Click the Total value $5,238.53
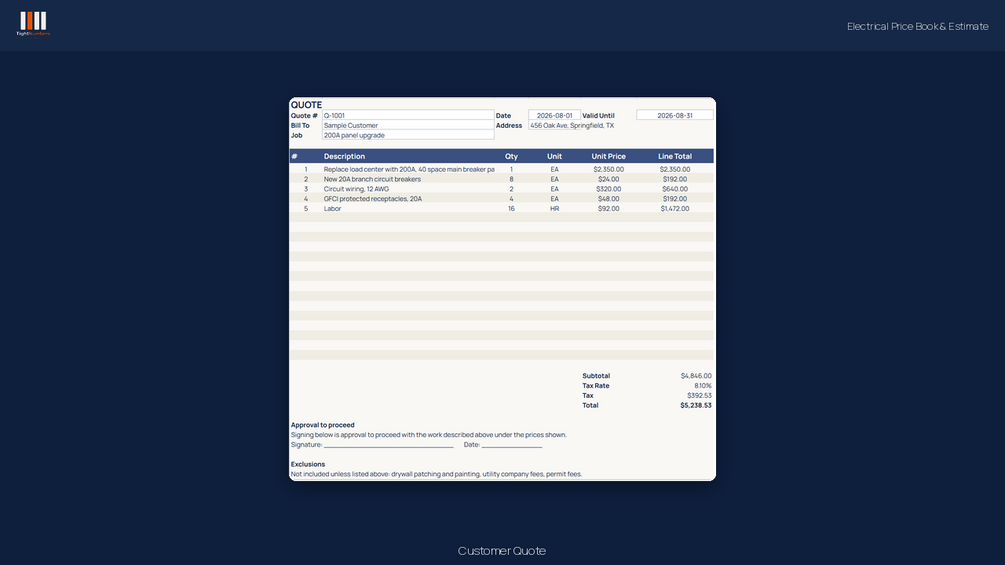 pos(696,405)
